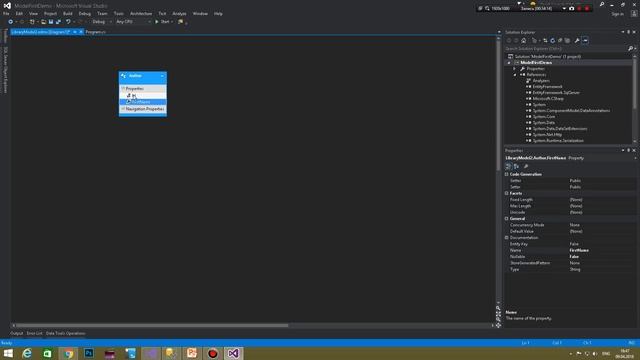
Task: Collapse General category in Properties
Action: click(x=507, y=219)
